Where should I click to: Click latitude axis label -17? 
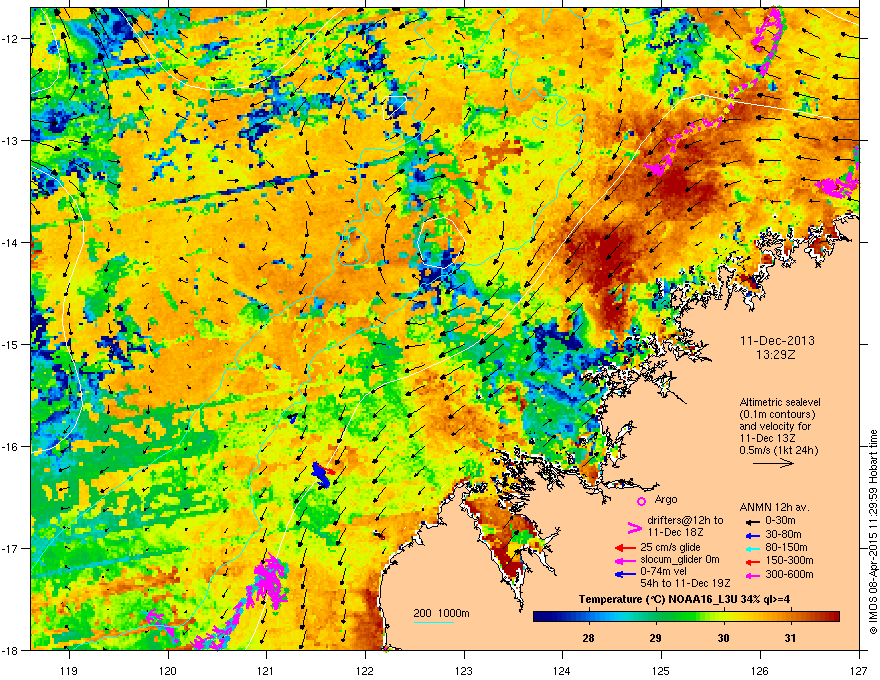click(x=10, y=548)
